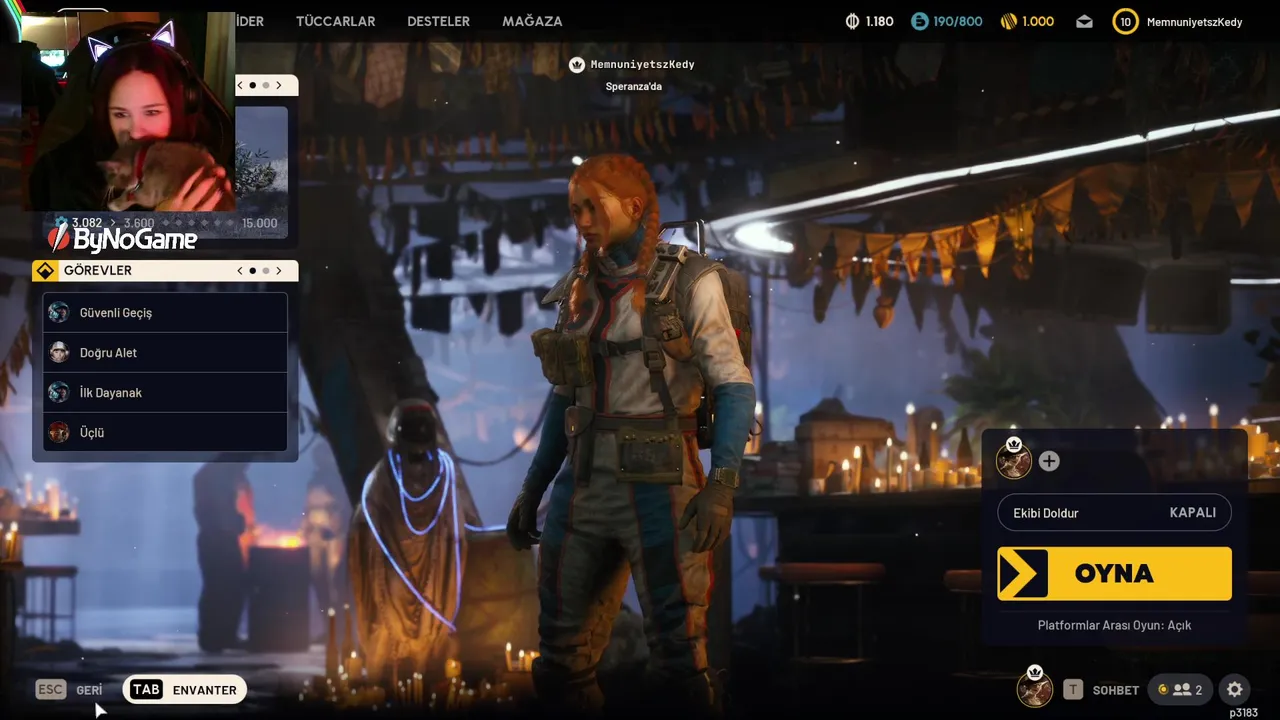
Task: Toggle Ekibi Doldur squad fill option
Action: click(x=1114, y=512)
